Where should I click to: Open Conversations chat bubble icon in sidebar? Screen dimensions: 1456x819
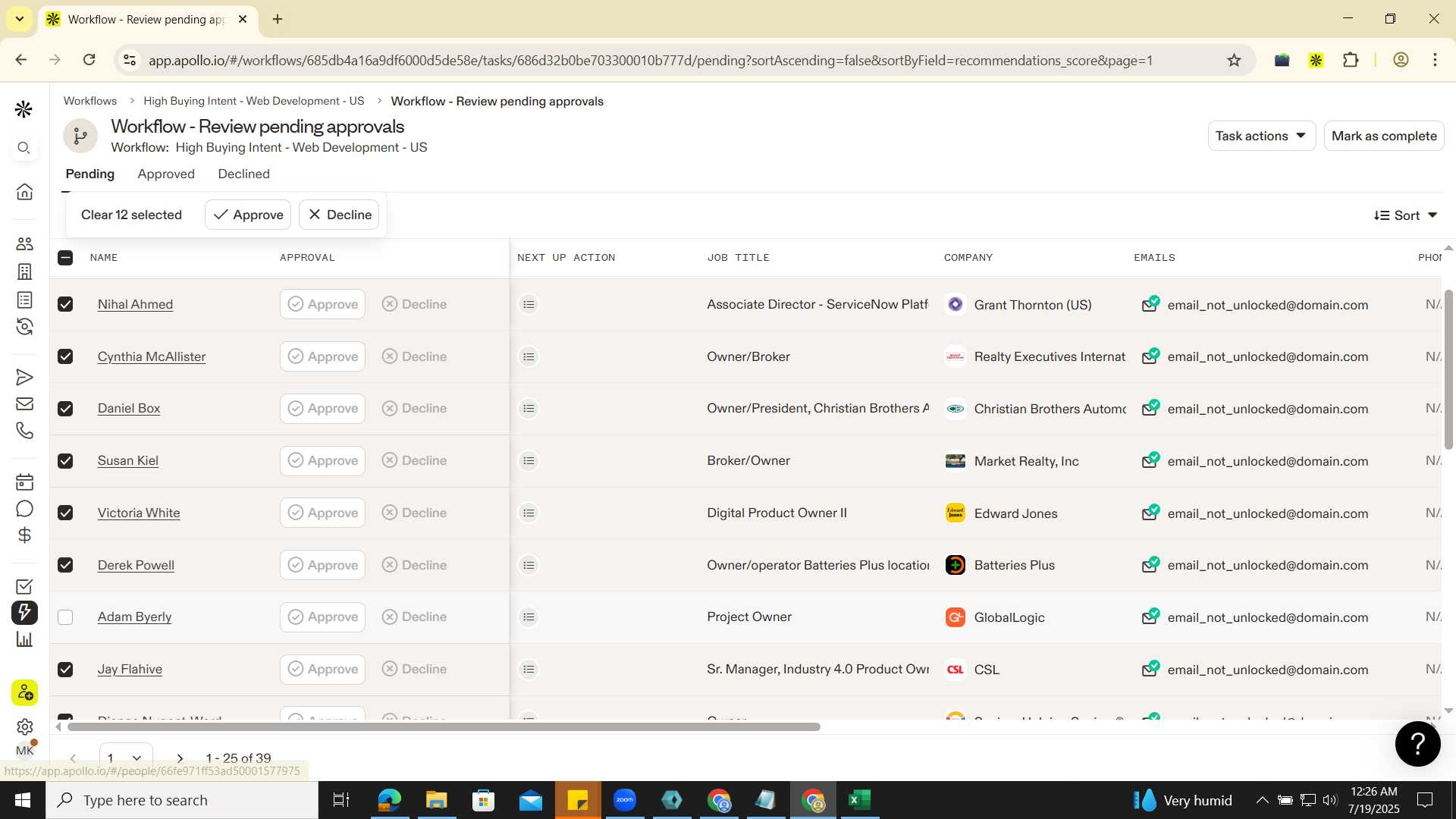point(24,509)
